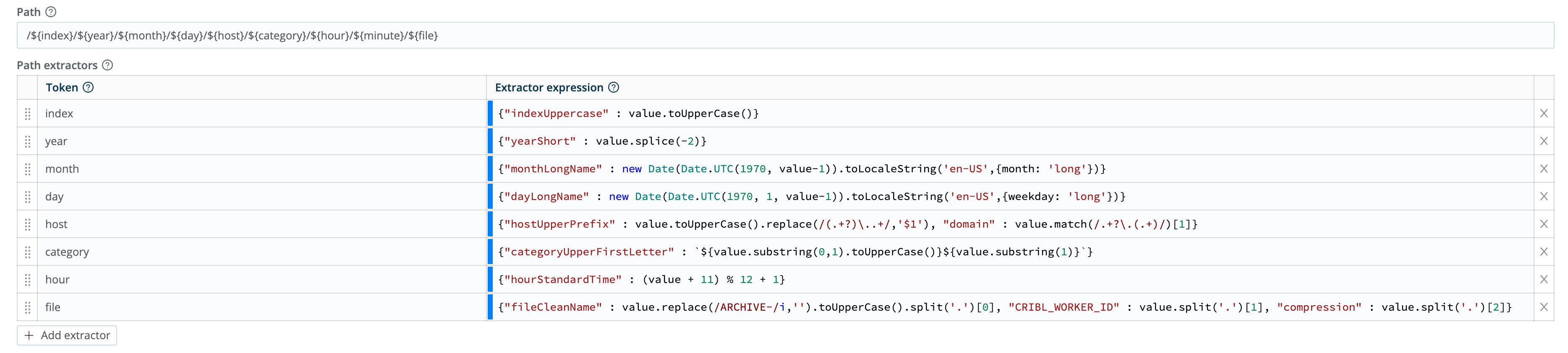
Task: Edit the index token field
Action: coord(262,114)
